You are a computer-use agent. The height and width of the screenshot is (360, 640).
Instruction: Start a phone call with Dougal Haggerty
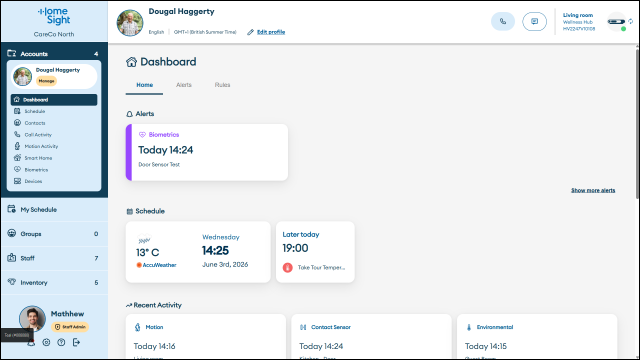coord(503,21)
